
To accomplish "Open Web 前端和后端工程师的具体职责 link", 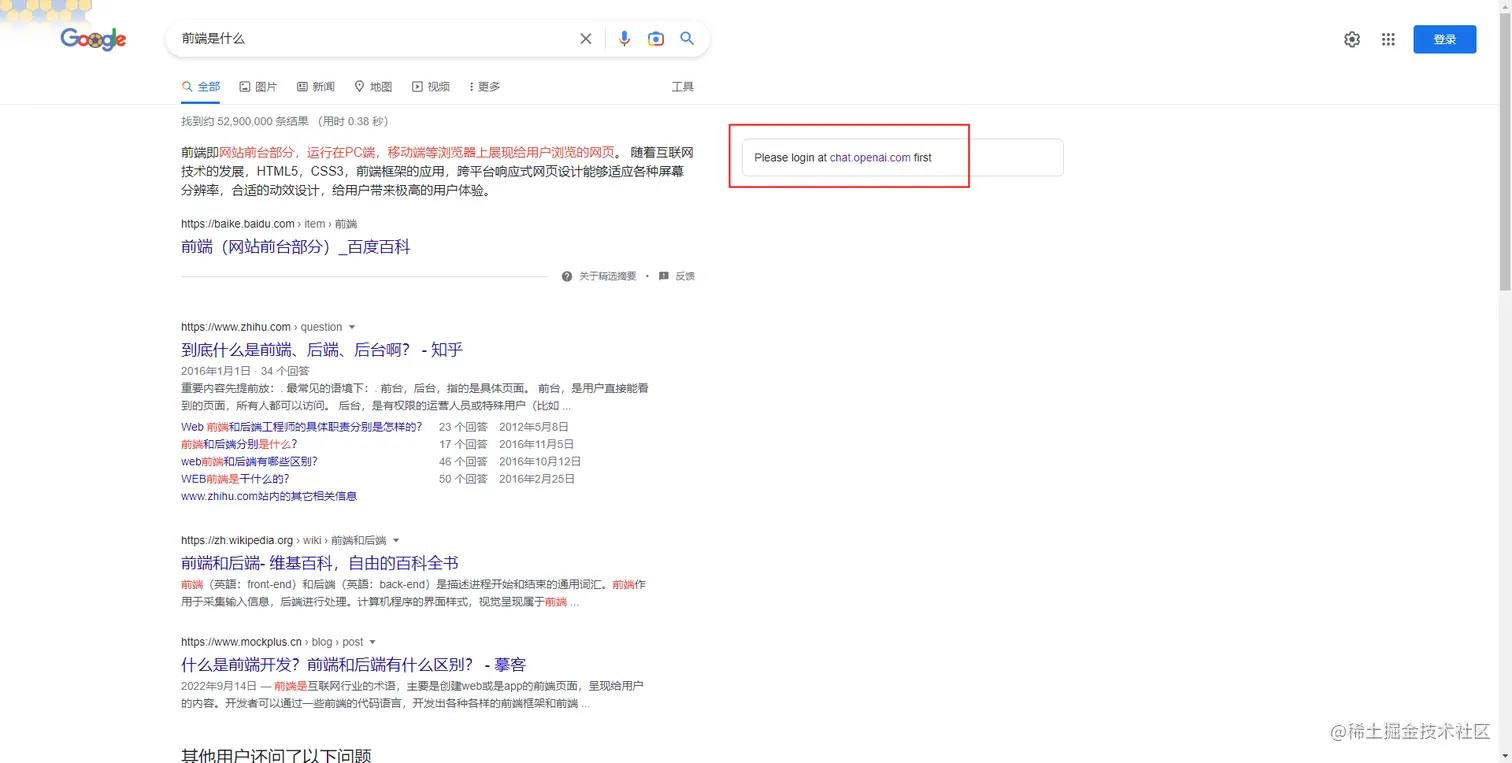I will click(x=302, y=427).
